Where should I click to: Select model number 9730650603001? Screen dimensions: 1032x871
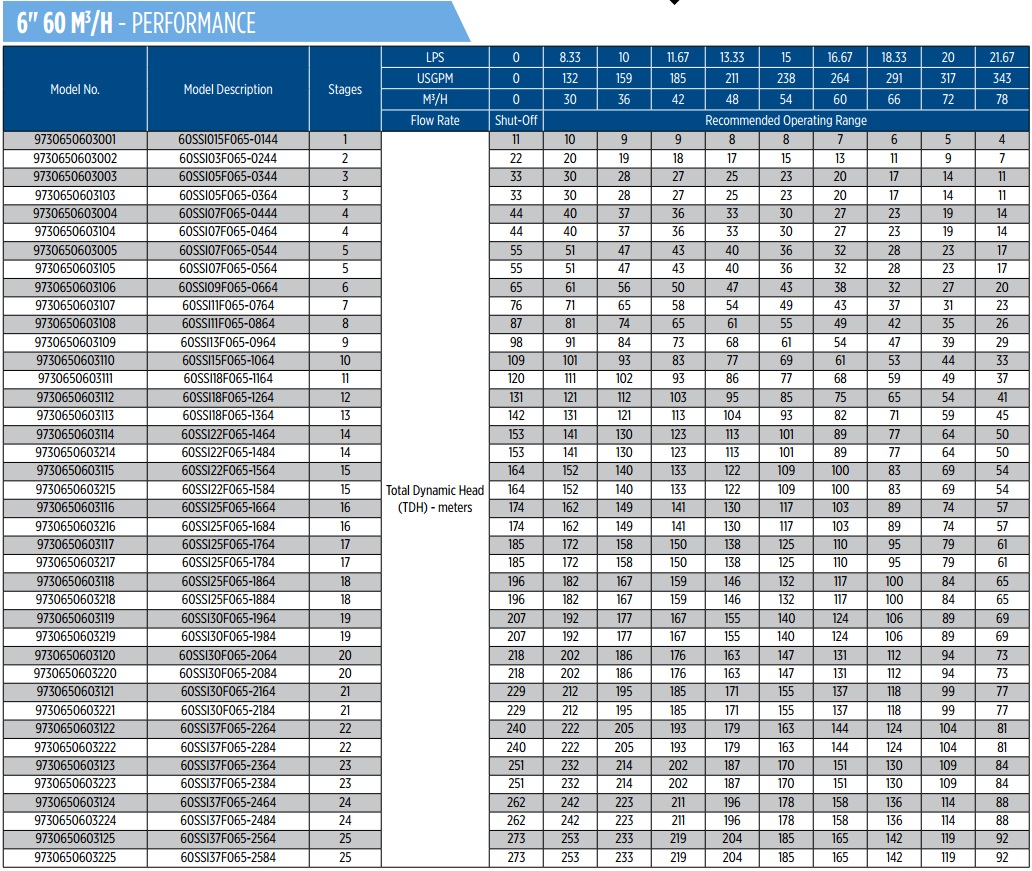[x=75, y=140]
